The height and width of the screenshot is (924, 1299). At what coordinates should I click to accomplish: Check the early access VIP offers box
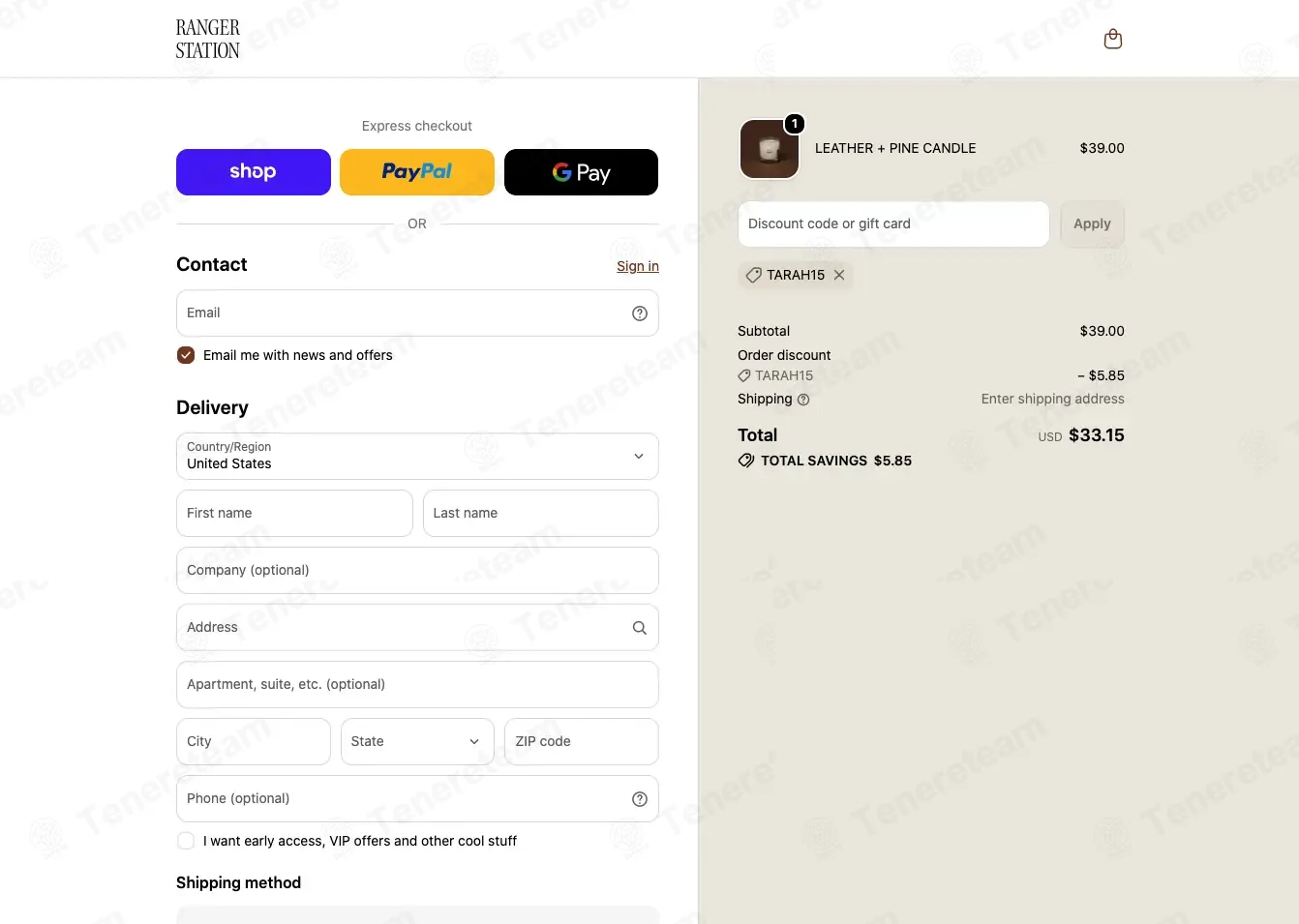(186, 841)
